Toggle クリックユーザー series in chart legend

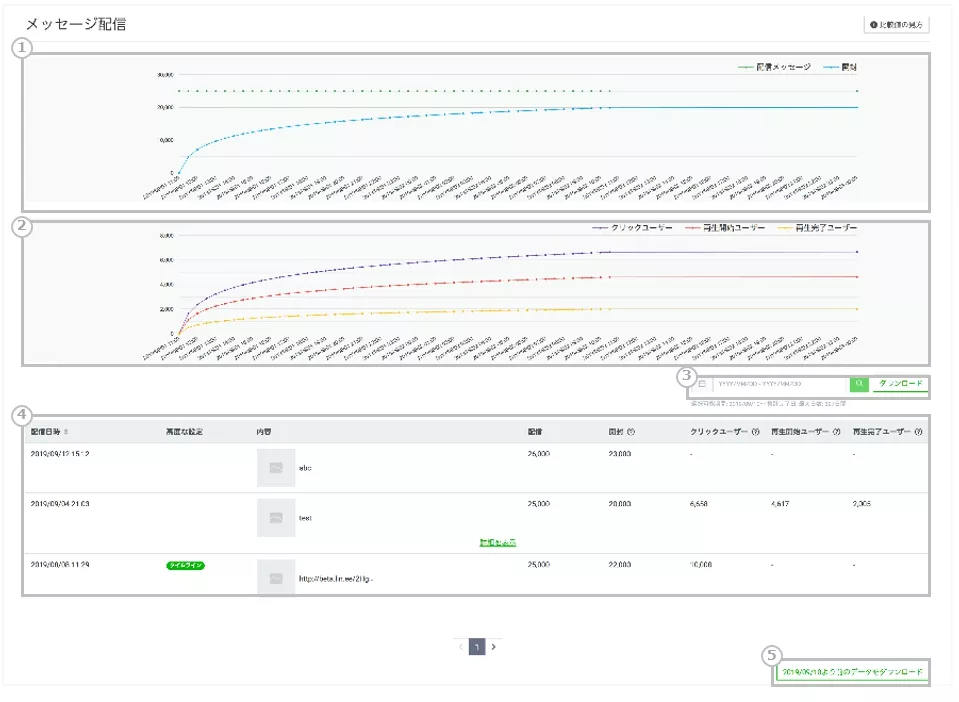pyautogui.click(x=632, y=228)
